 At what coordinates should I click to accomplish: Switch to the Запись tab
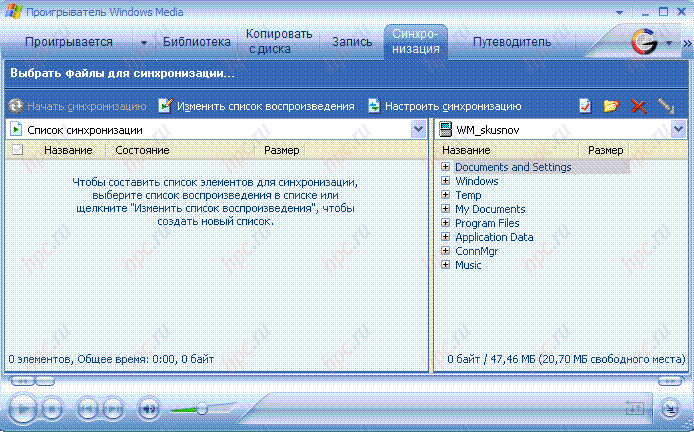click(x=352, y=42)
